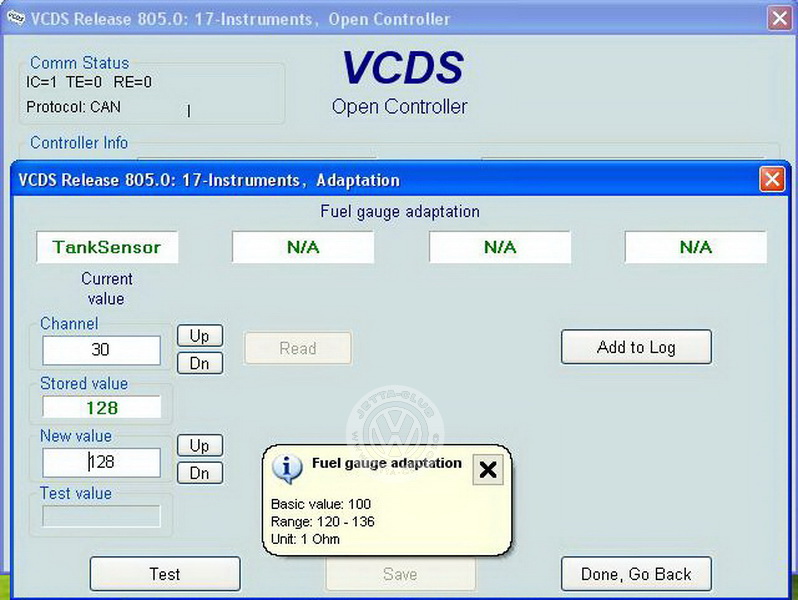Close the Open Controller window
798x600 pixels.
point(780,18)
